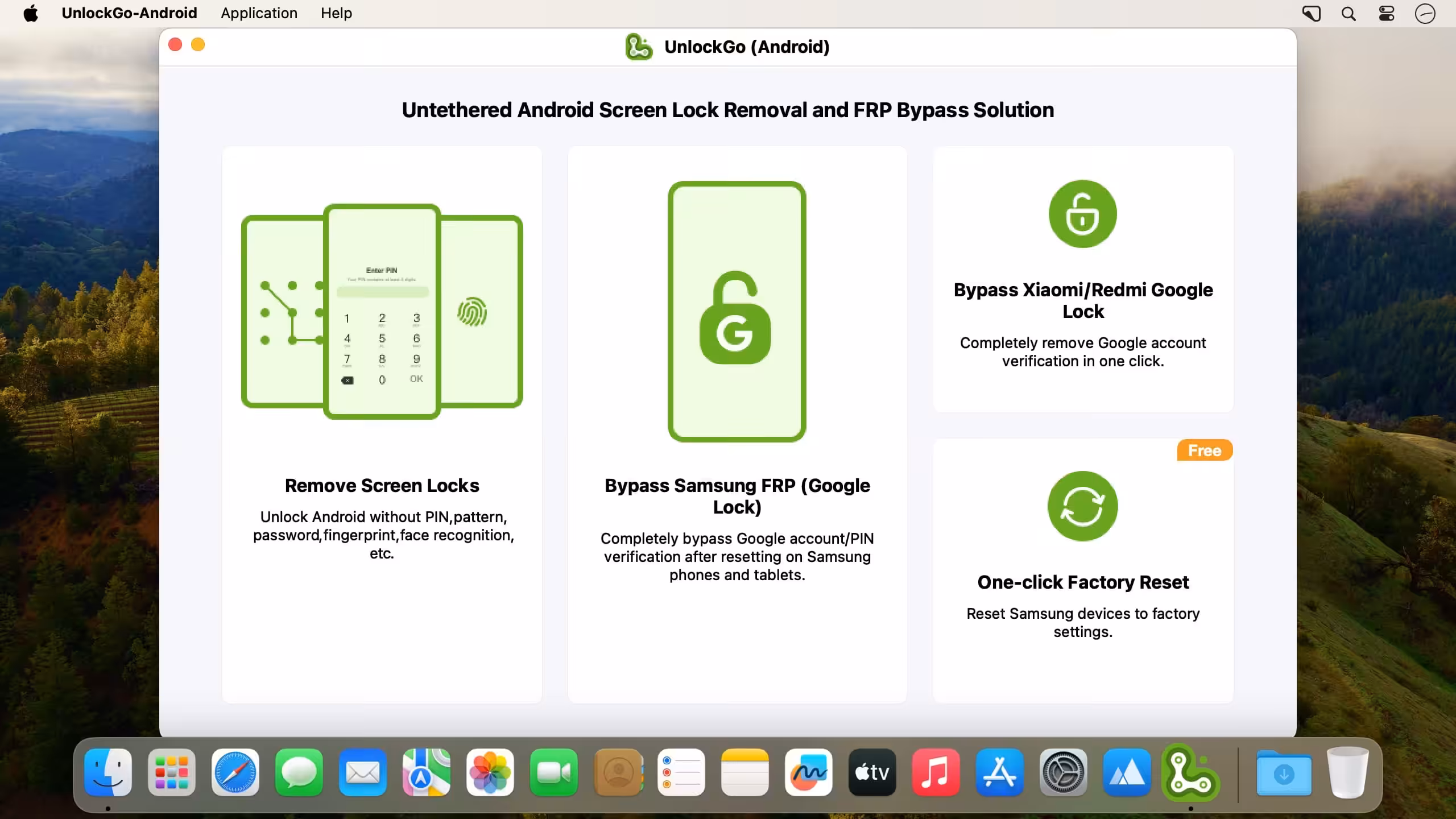Select the Remove Screen Locks title
1456x819 pixels.
(382, 485)
